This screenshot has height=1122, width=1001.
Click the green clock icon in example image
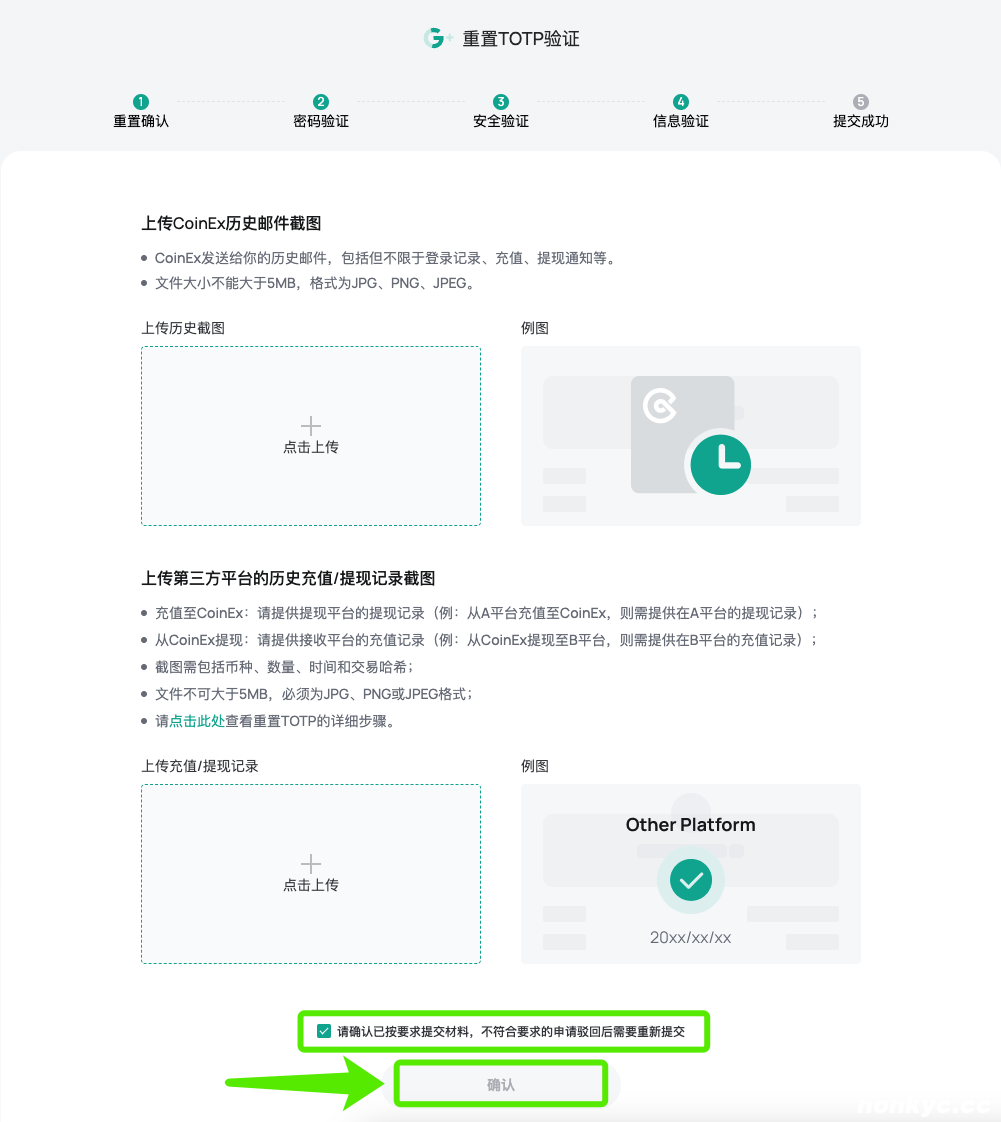[720, 464]
